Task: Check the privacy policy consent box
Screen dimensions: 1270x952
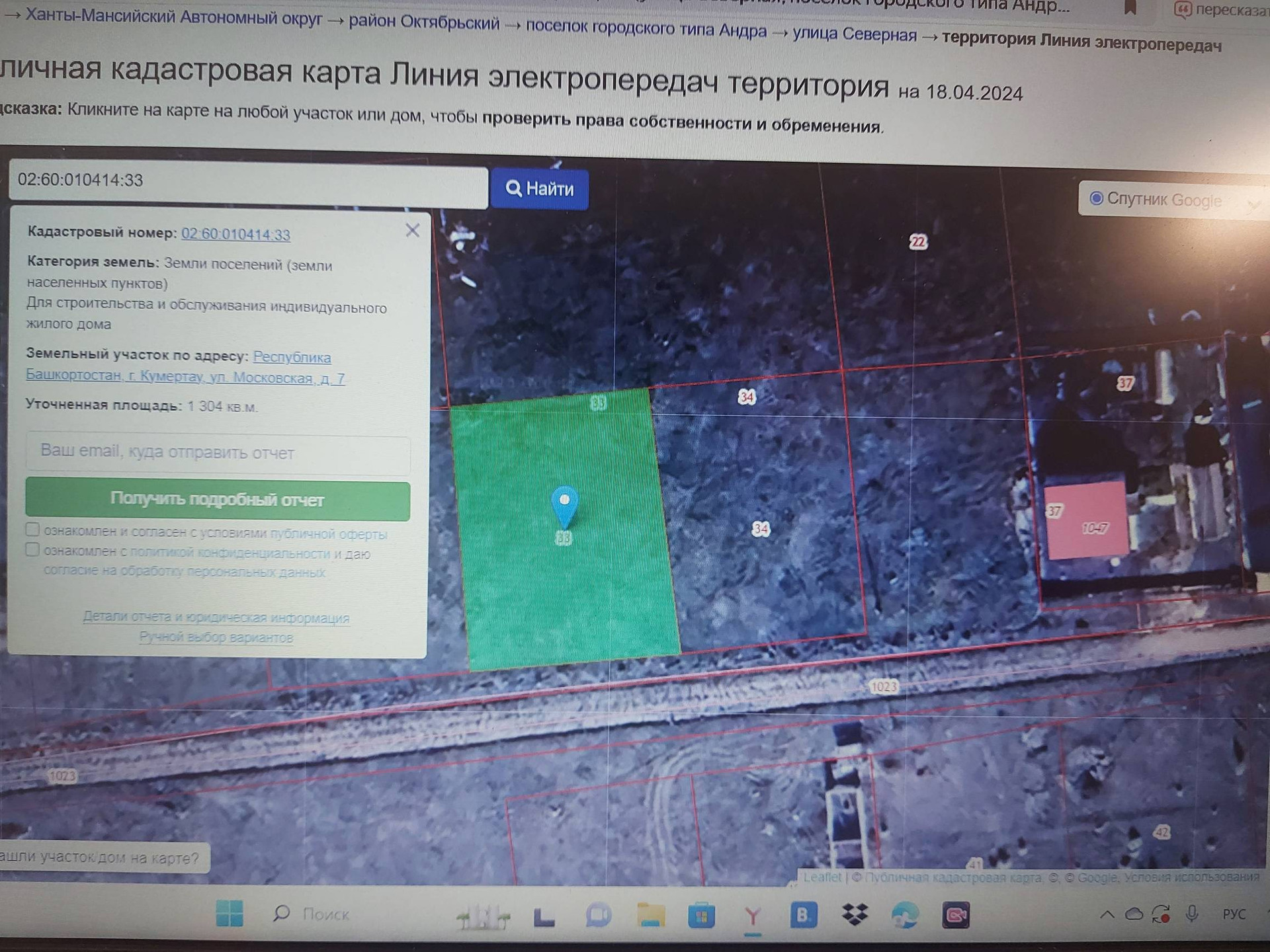Action: 32,549
